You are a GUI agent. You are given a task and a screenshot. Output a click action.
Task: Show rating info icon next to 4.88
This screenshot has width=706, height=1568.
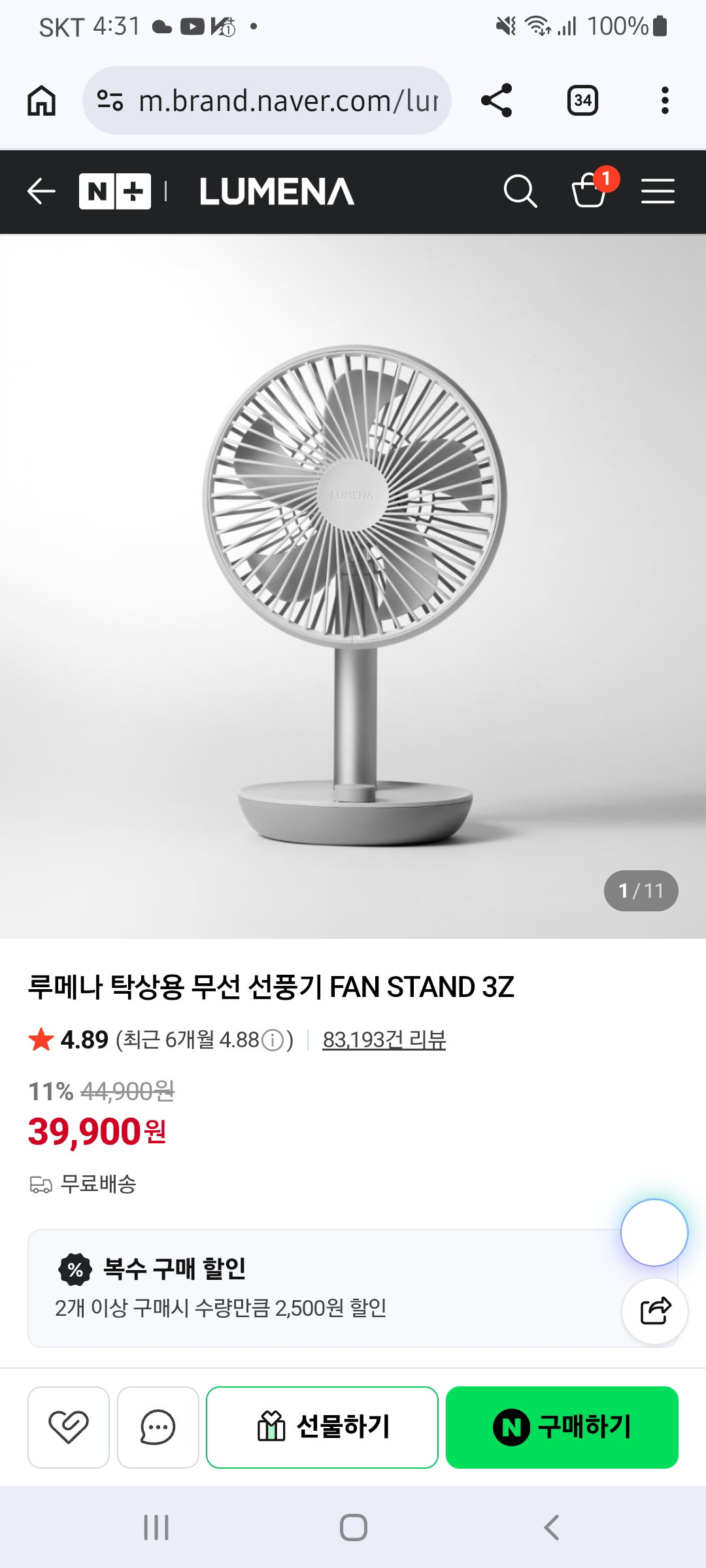(x=273, y=1040)
